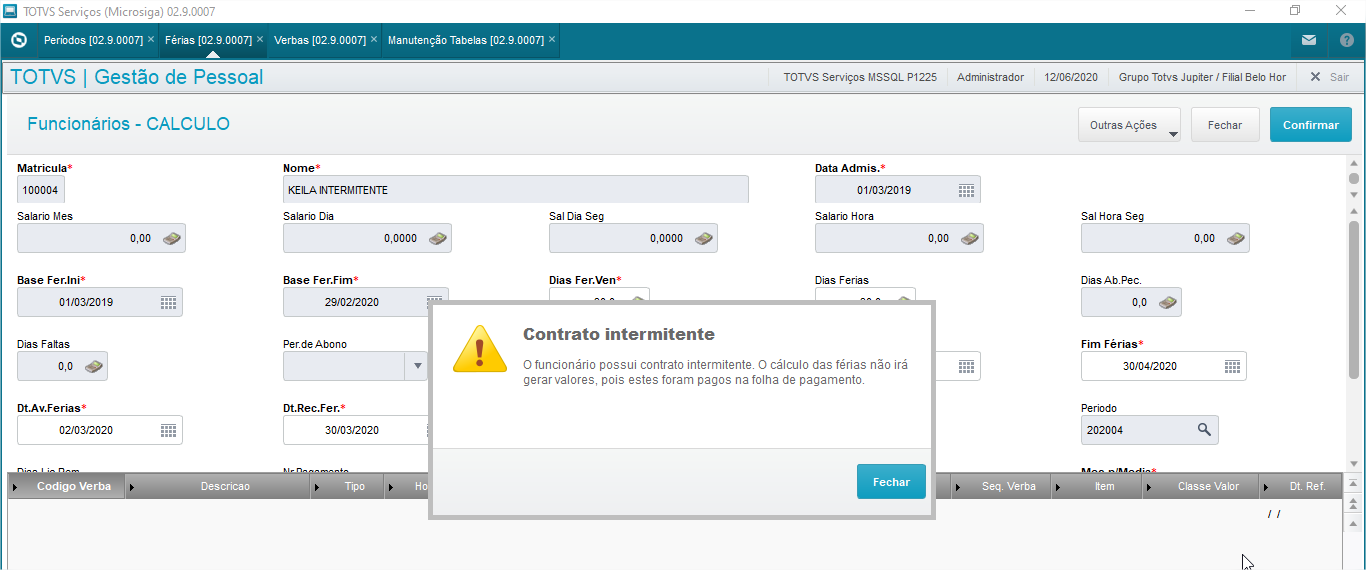Expand the Classe Valor column arrow
The width and height of the screenshot is (1366, 570).
tap(1149, 487)
